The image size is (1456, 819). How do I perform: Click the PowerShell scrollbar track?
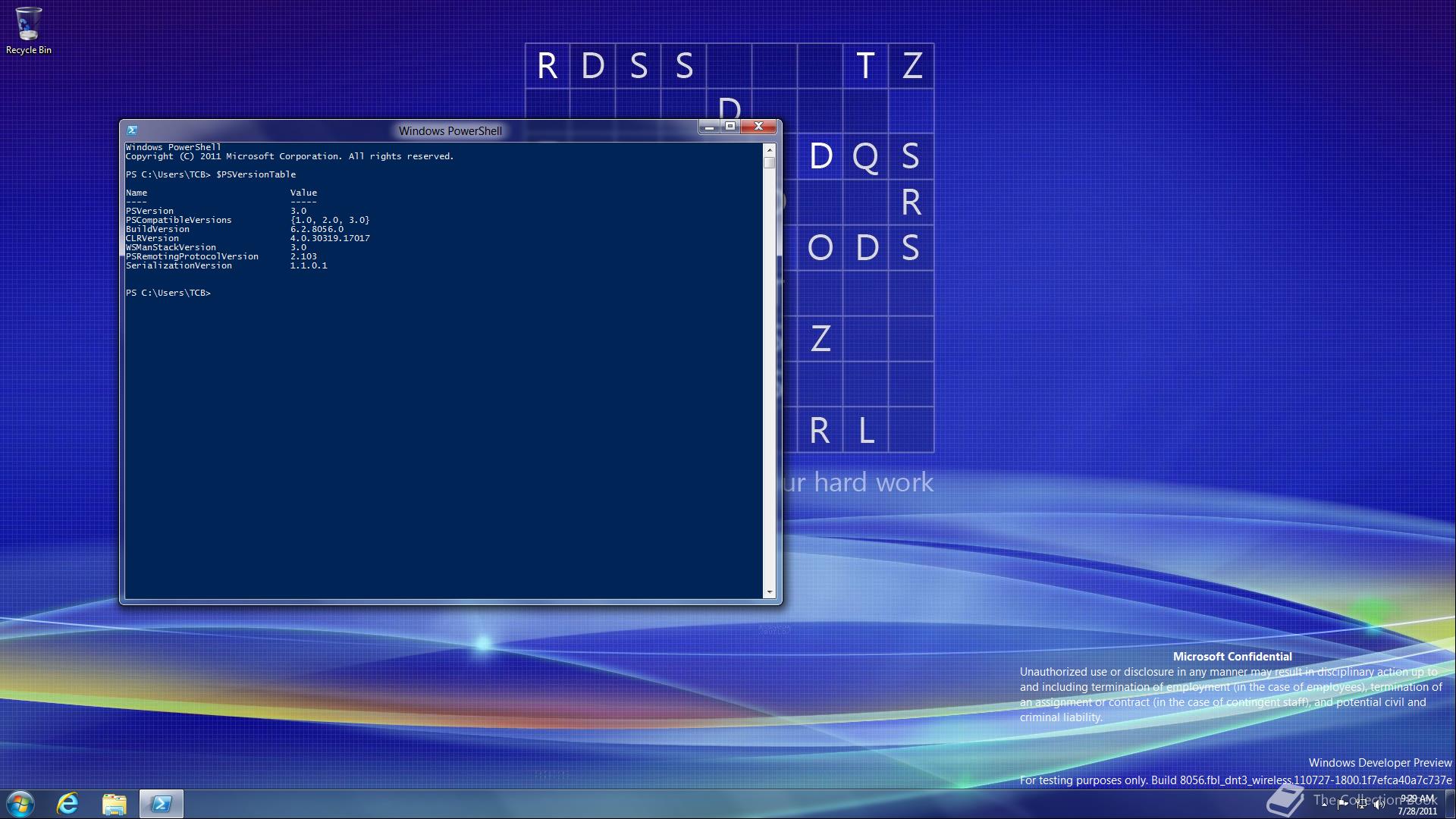(x=770, y=379)
